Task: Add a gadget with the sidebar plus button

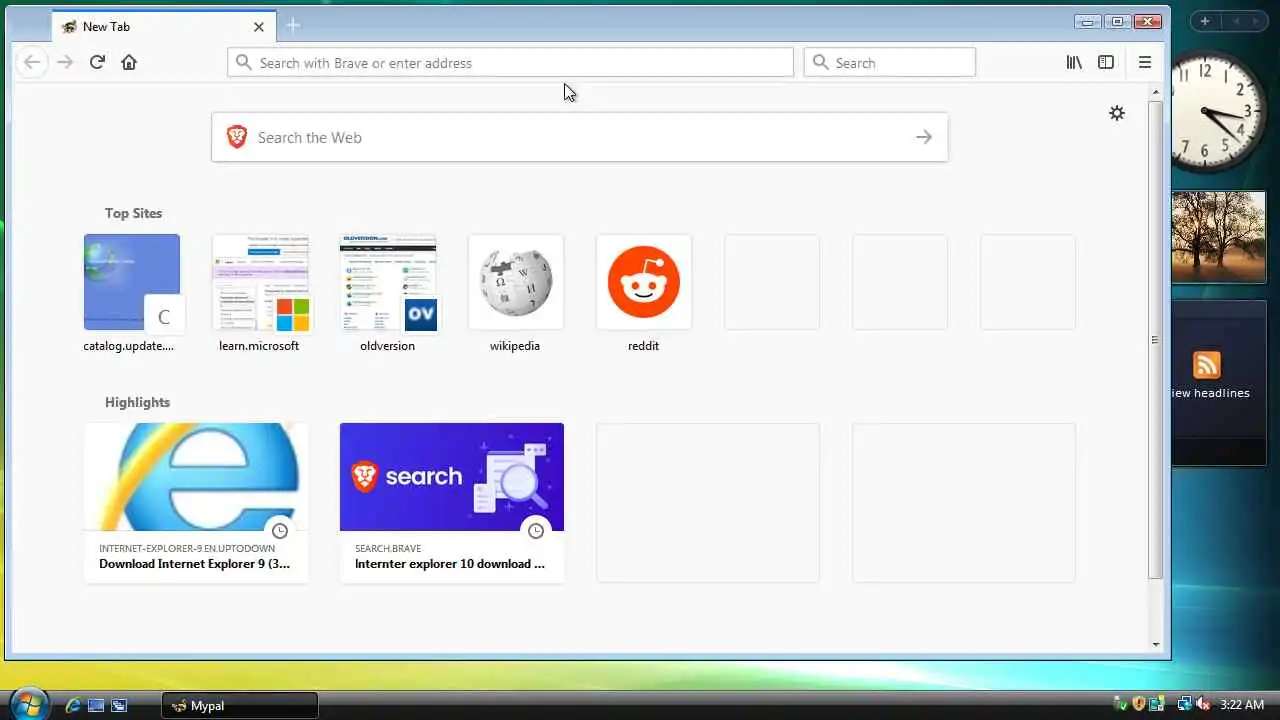Action: 1205,21
